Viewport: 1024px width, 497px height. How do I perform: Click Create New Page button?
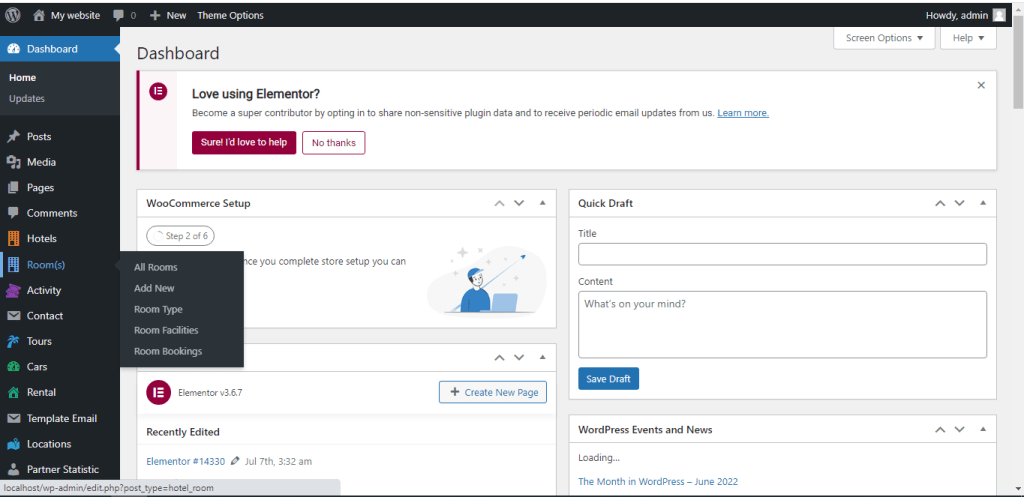pyautogui.click(x=492, y=393)
